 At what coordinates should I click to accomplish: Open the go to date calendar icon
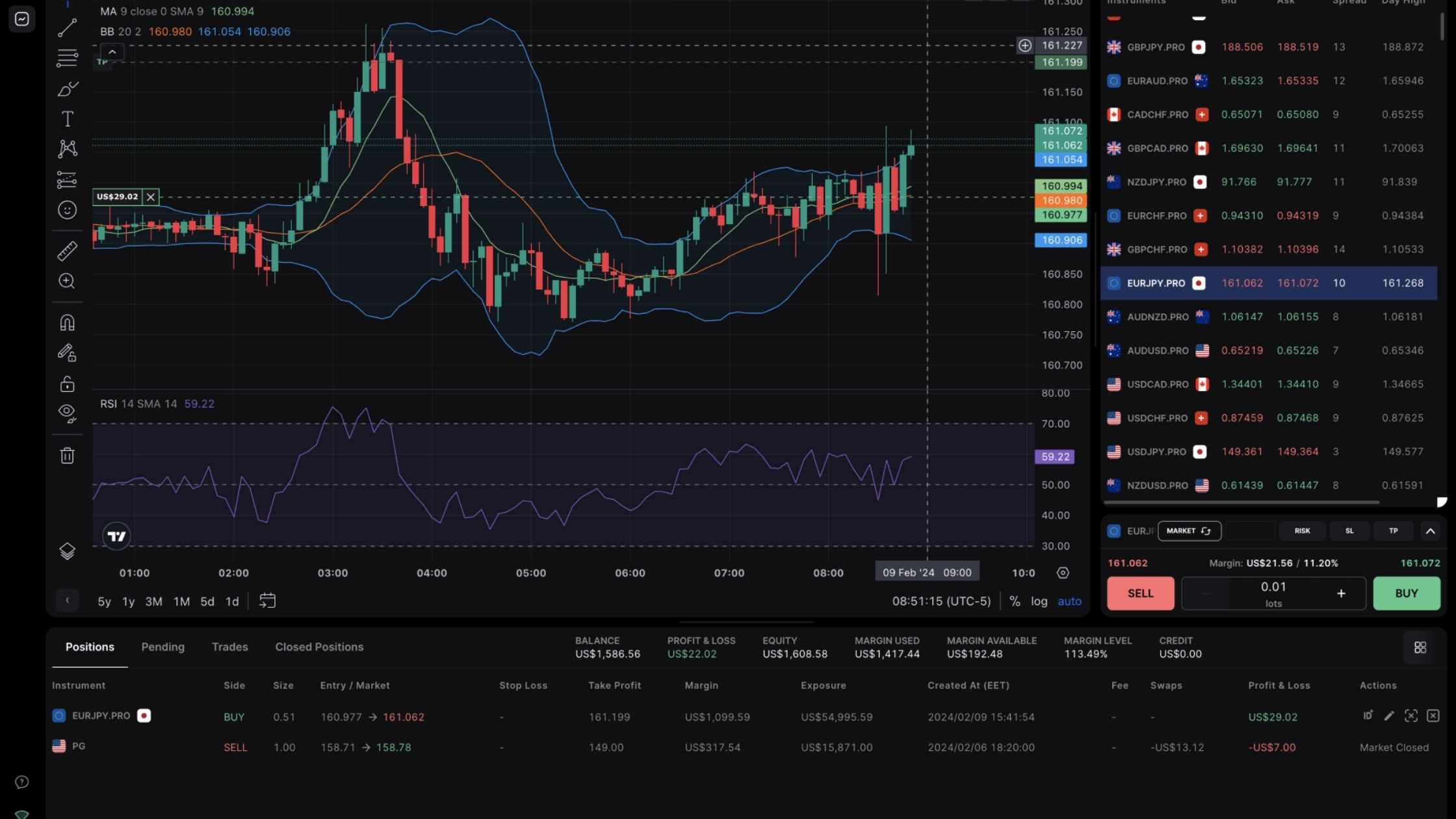[267, 601]
